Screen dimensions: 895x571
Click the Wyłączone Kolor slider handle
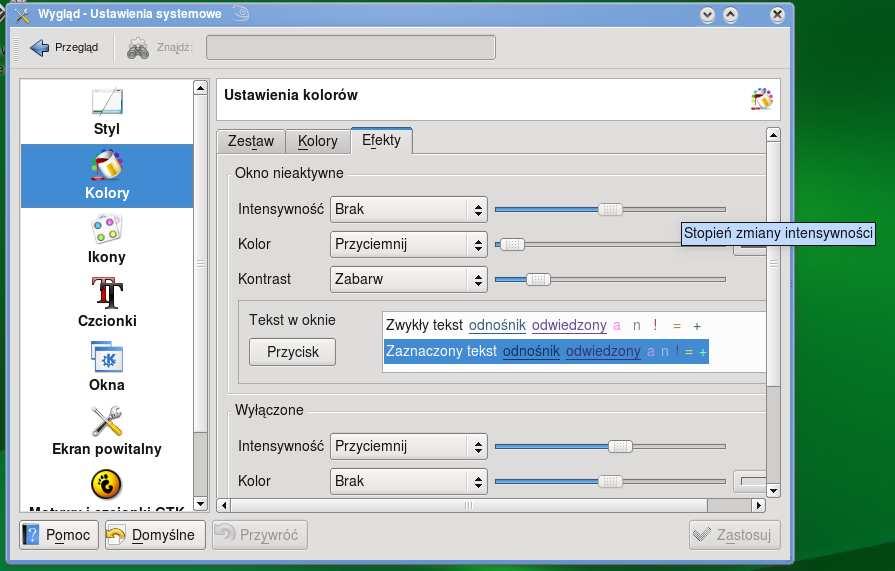[x=610, y=481]
